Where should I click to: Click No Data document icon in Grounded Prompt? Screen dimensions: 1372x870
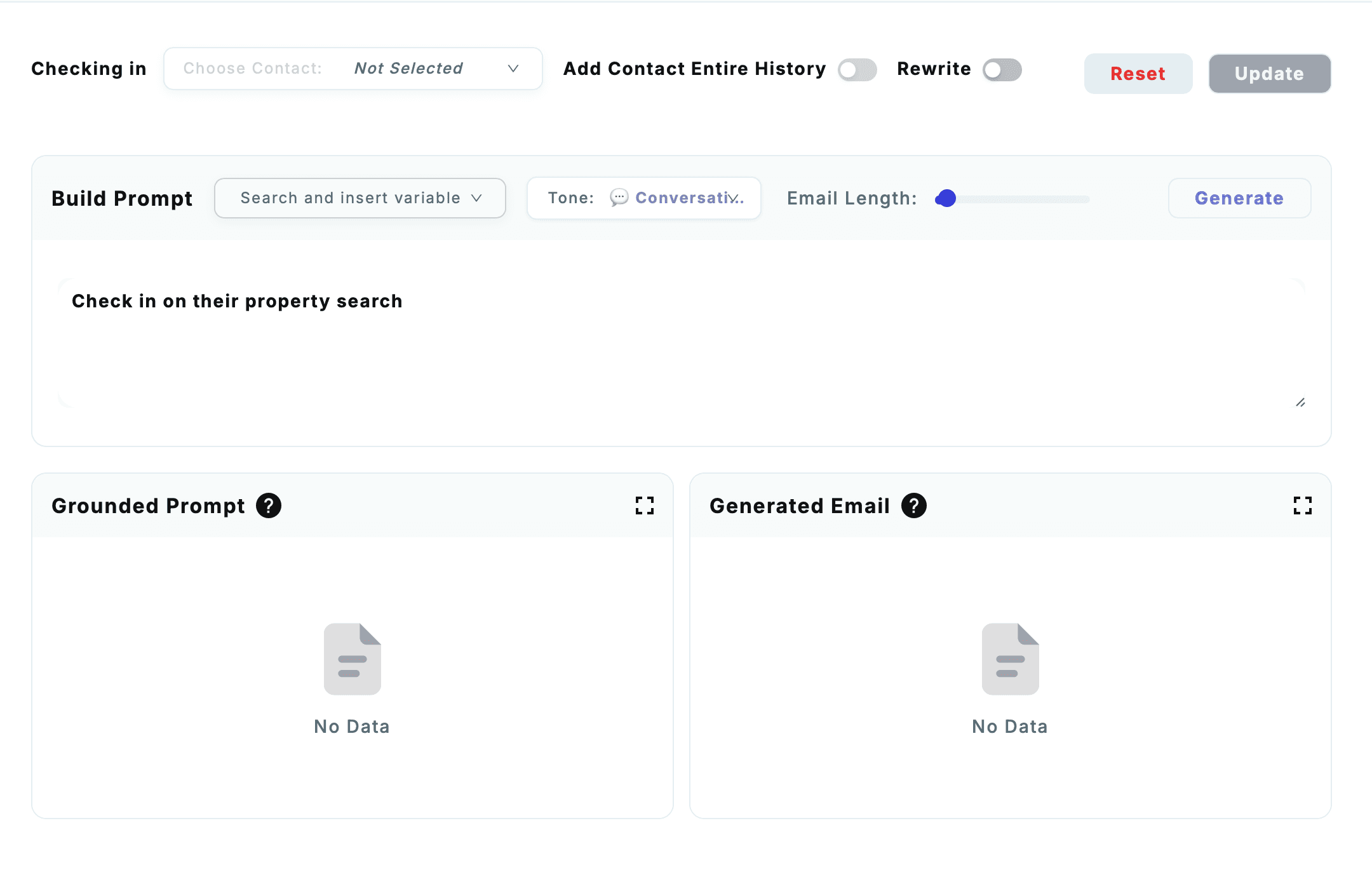[x=352, y=659]
